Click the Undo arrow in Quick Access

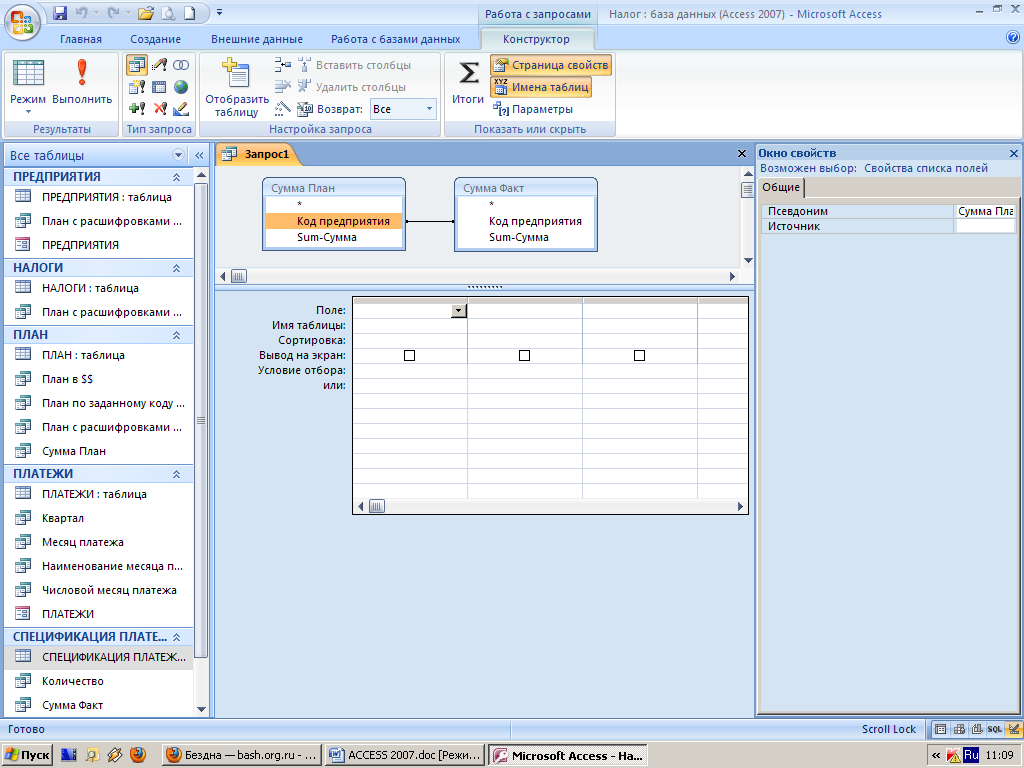click(x=82, y=13)
